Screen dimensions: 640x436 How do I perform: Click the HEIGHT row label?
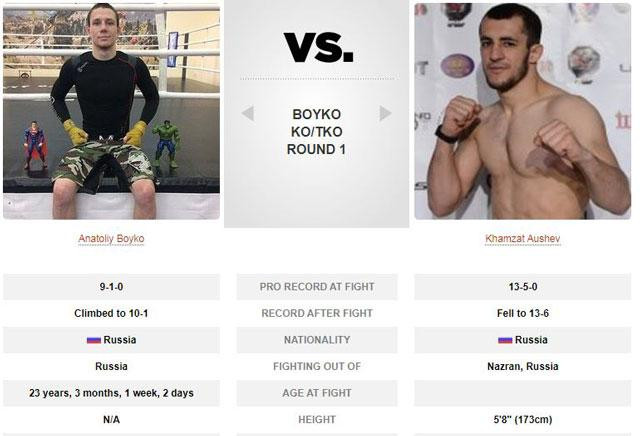[316, 420]
